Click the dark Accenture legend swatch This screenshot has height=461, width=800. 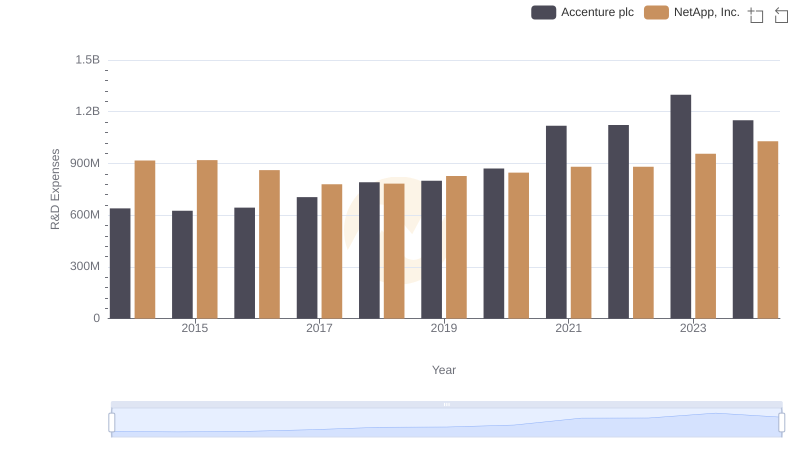click(x=543, y=12)
